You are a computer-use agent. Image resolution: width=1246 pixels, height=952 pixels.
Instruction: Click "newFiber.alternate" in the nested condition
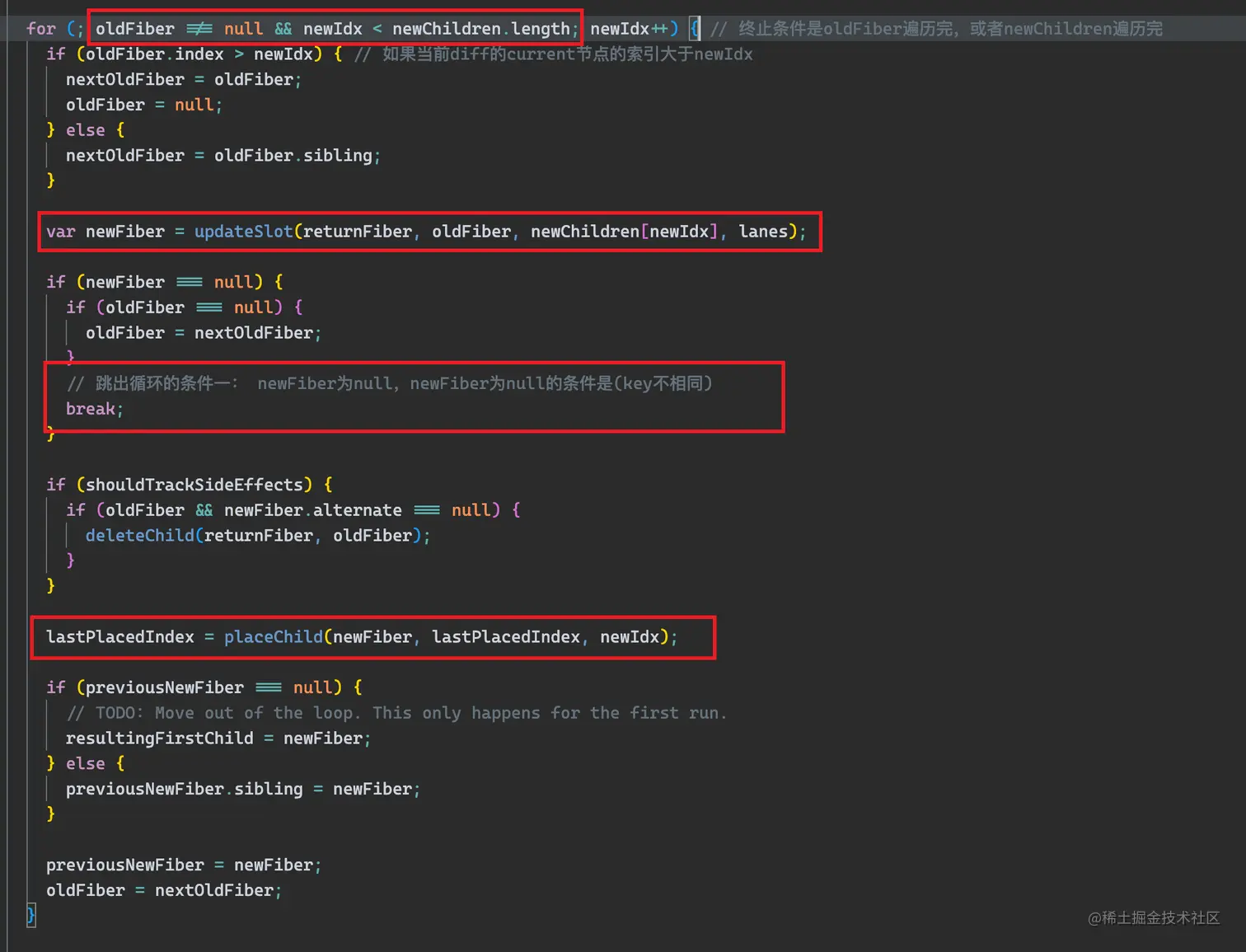[x=312, y=510]
